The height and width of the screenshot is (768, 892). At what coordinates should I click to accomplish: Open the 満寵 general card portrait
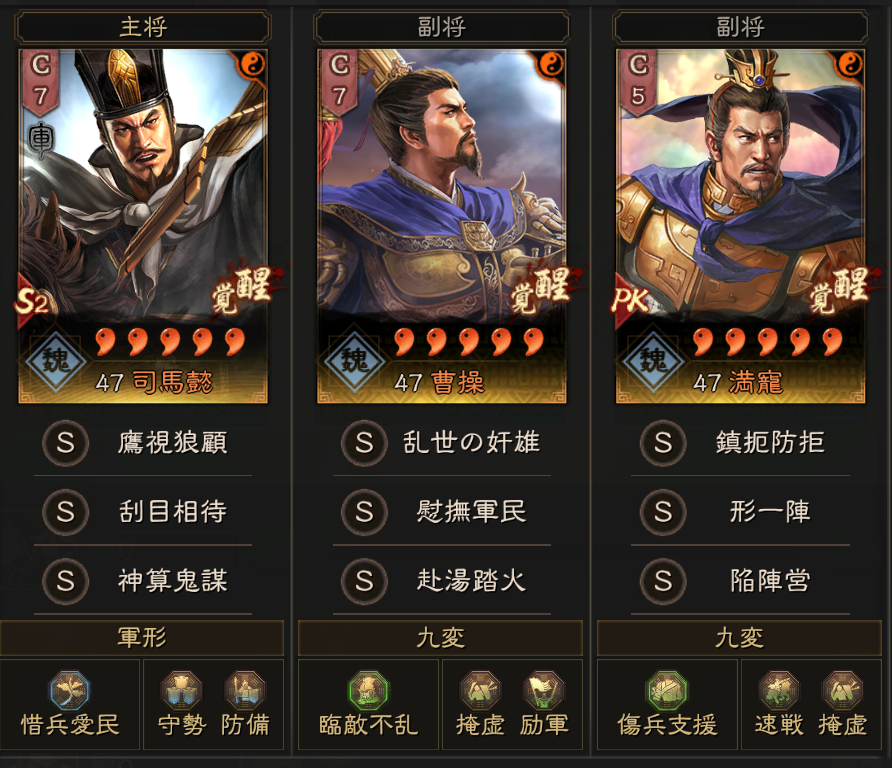click(741, 226)
